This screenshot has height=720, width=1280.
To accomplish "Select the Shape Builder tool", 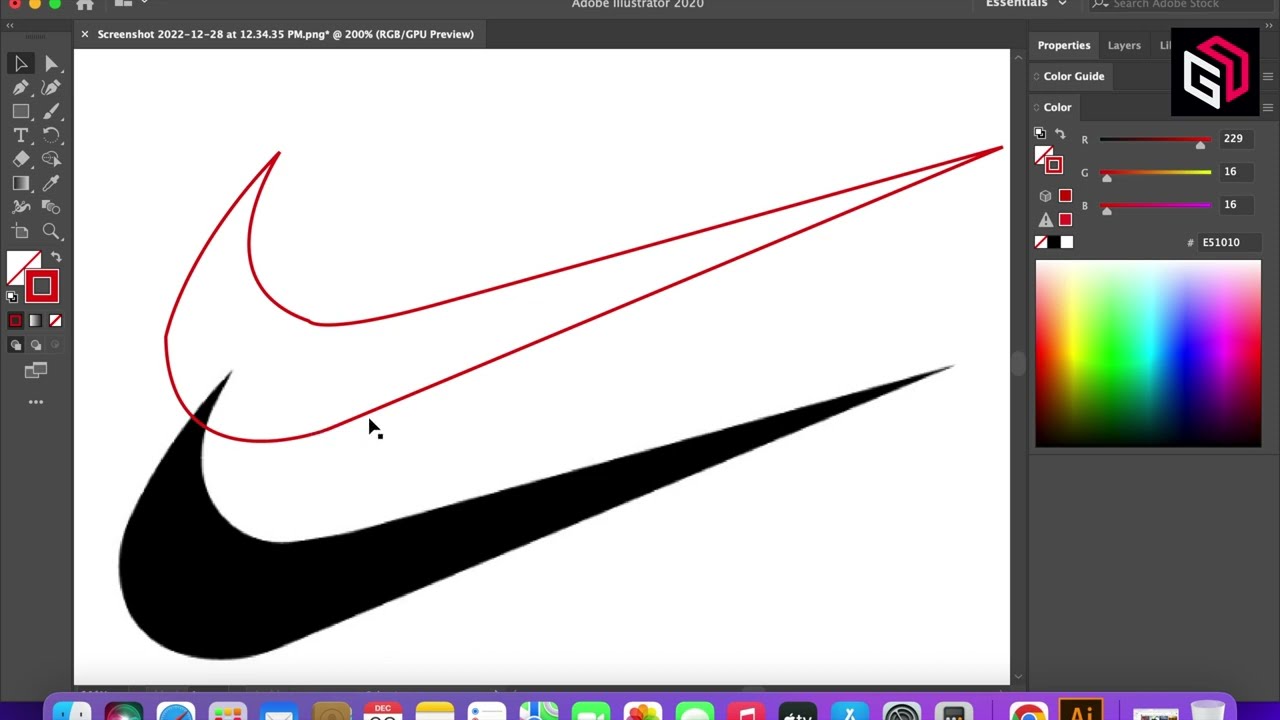I will tap(51, 159).
